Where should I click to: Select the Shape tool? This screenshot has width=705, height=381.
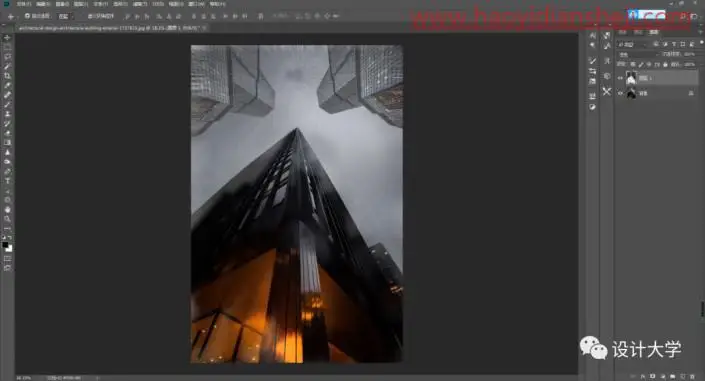click(7, 200)
